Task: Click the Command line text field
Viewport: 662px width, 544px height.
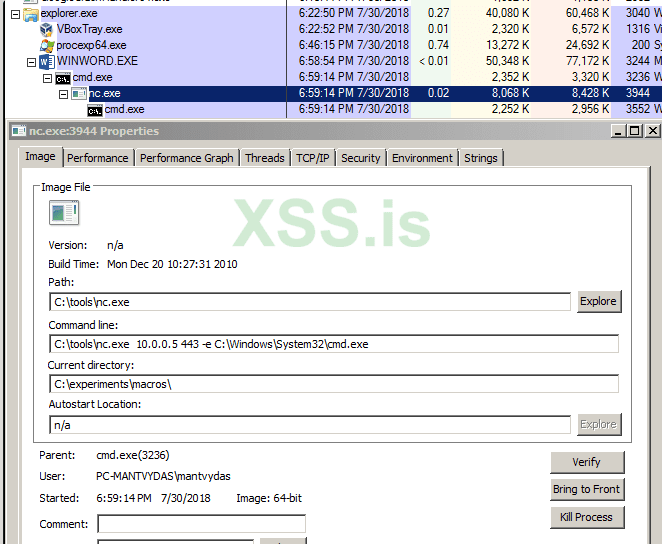Action: click(x=334, y=344)
